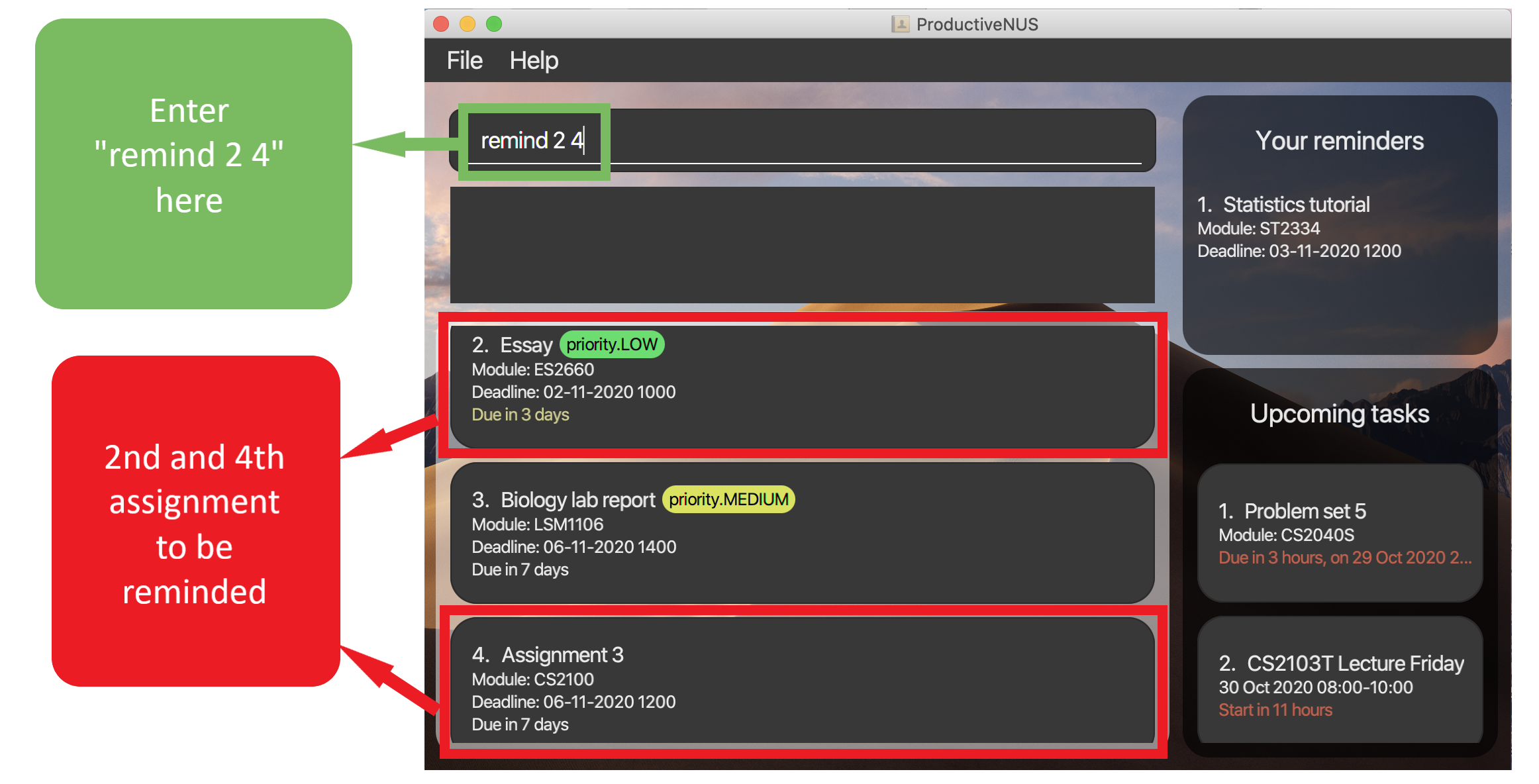Click "Deadline: 06-11-2020 1400" text
Image resolution: width=1539 pixels, height=784 pixels.
574,547
